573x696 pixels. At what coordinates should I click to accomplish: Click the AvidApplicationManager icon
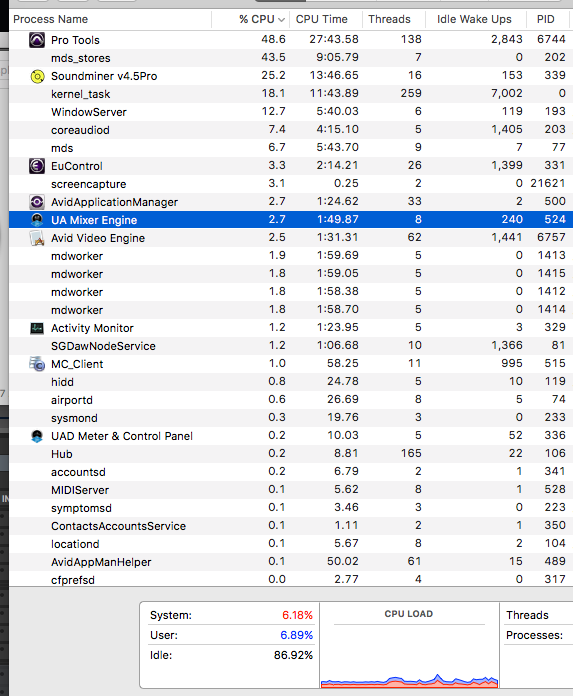click(37, 202)
